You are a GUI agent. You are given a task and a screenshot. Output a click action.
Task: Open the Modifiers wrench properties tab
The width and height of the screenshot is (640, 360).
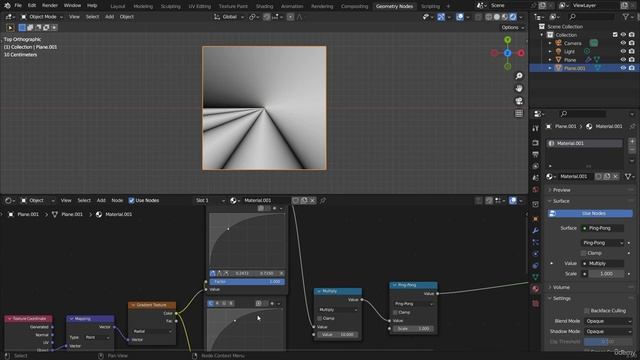536,231
